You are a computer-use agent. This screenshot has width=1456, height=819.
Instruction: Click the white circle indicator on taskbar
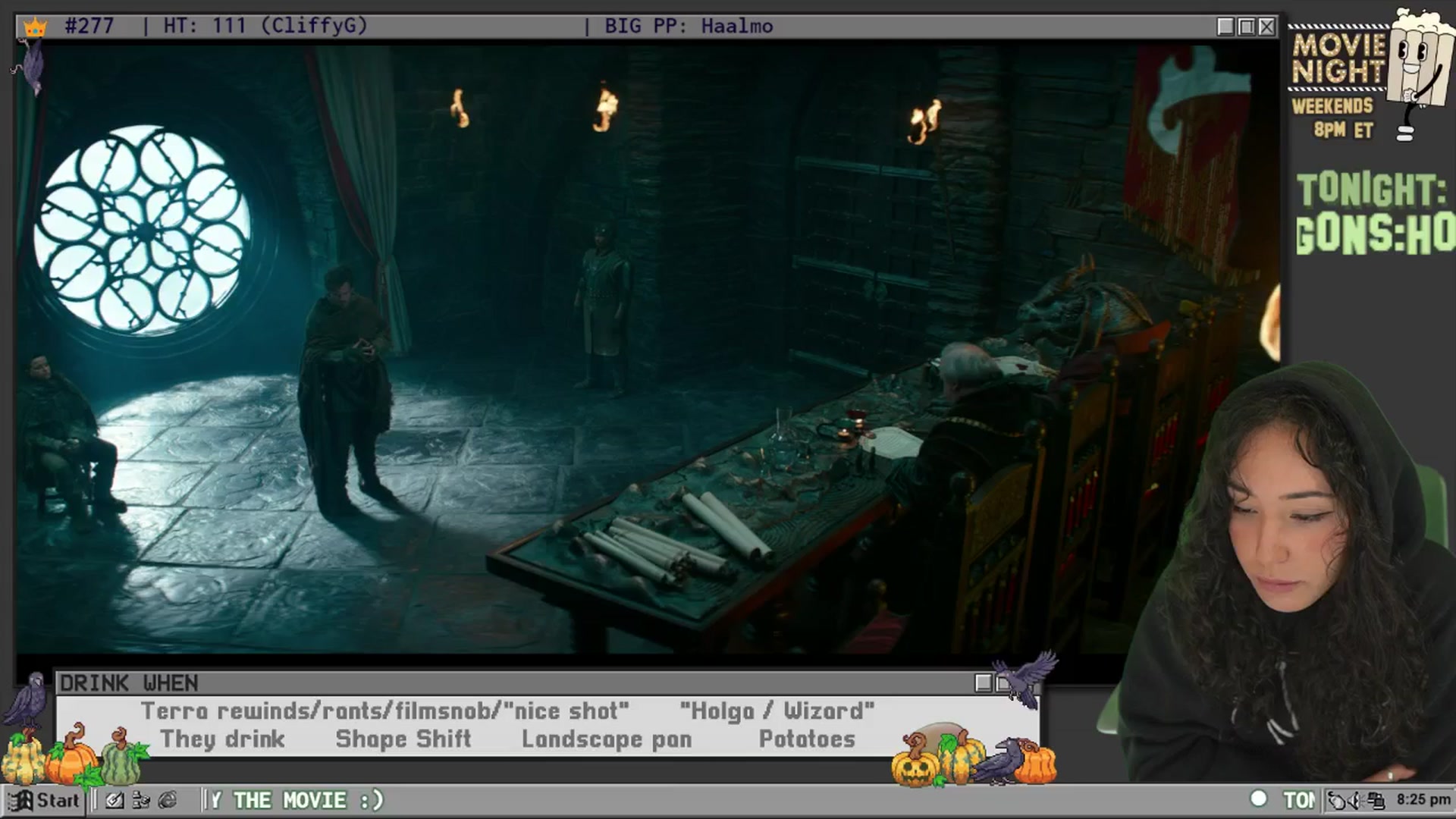1259,799
